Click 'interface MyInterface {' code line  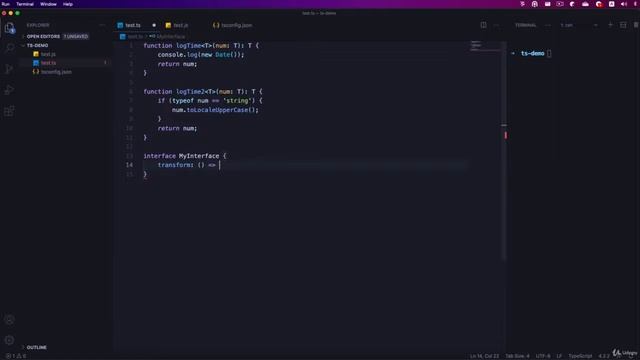tap(184, 156)
